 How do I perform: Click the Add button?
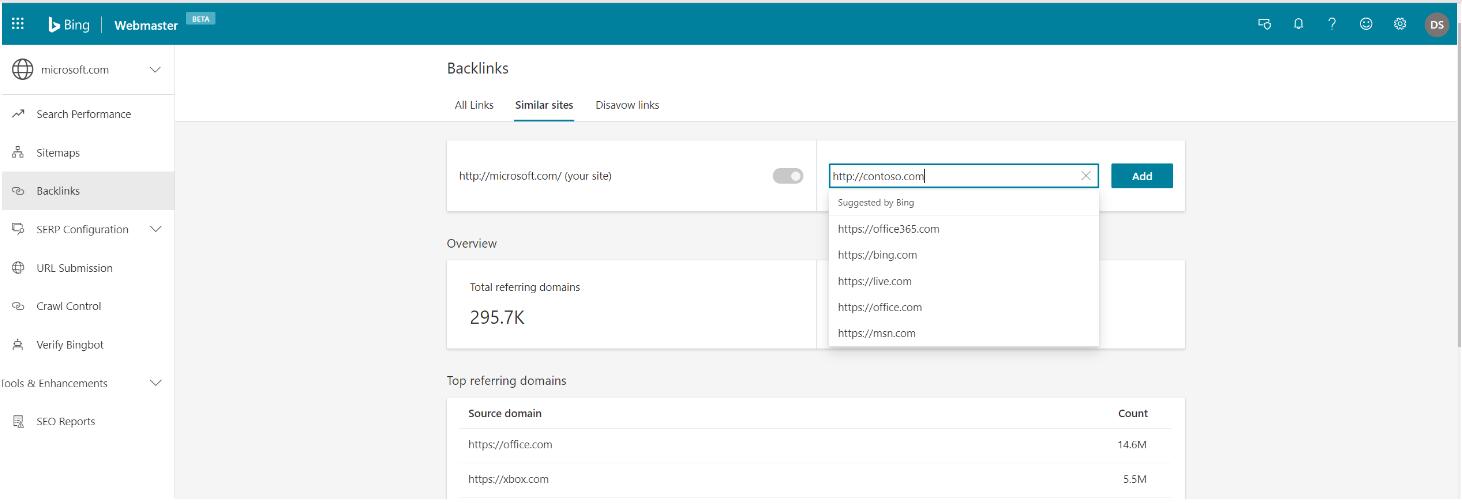pos(1142,176)
